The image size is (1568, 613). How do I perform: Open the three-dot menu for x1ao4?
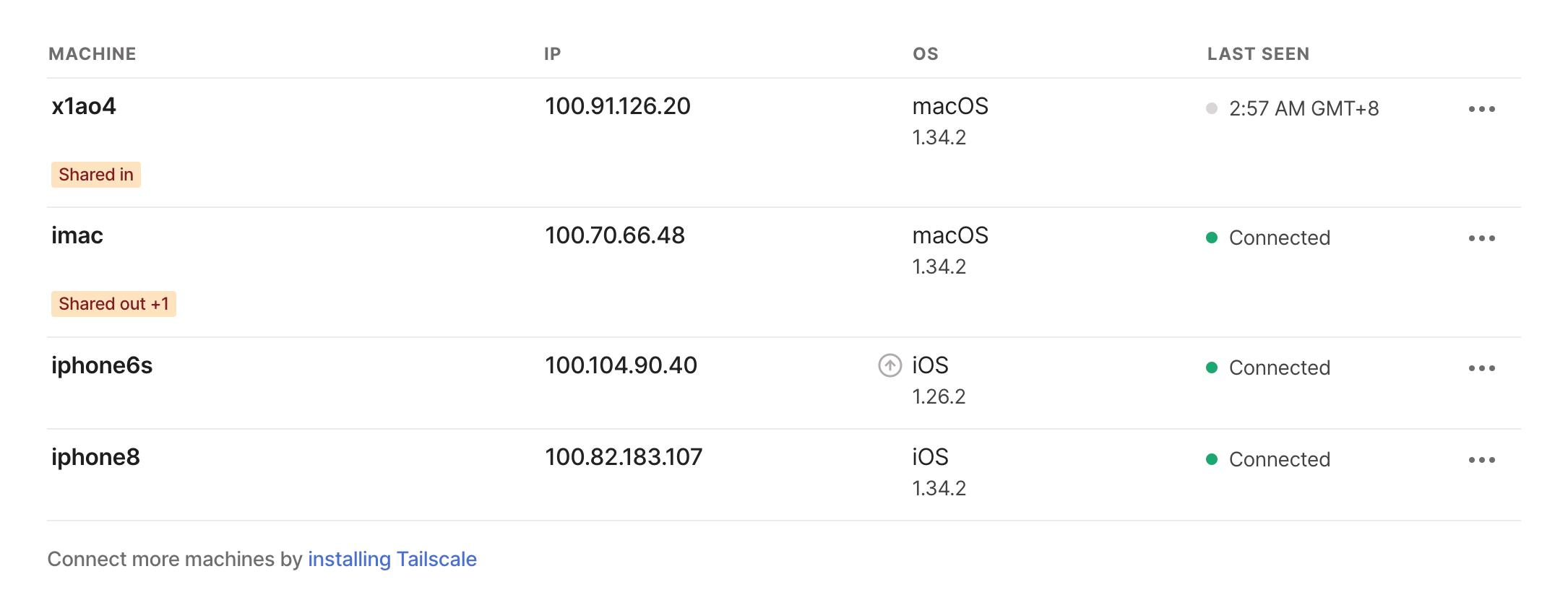tap(1481, 109)
